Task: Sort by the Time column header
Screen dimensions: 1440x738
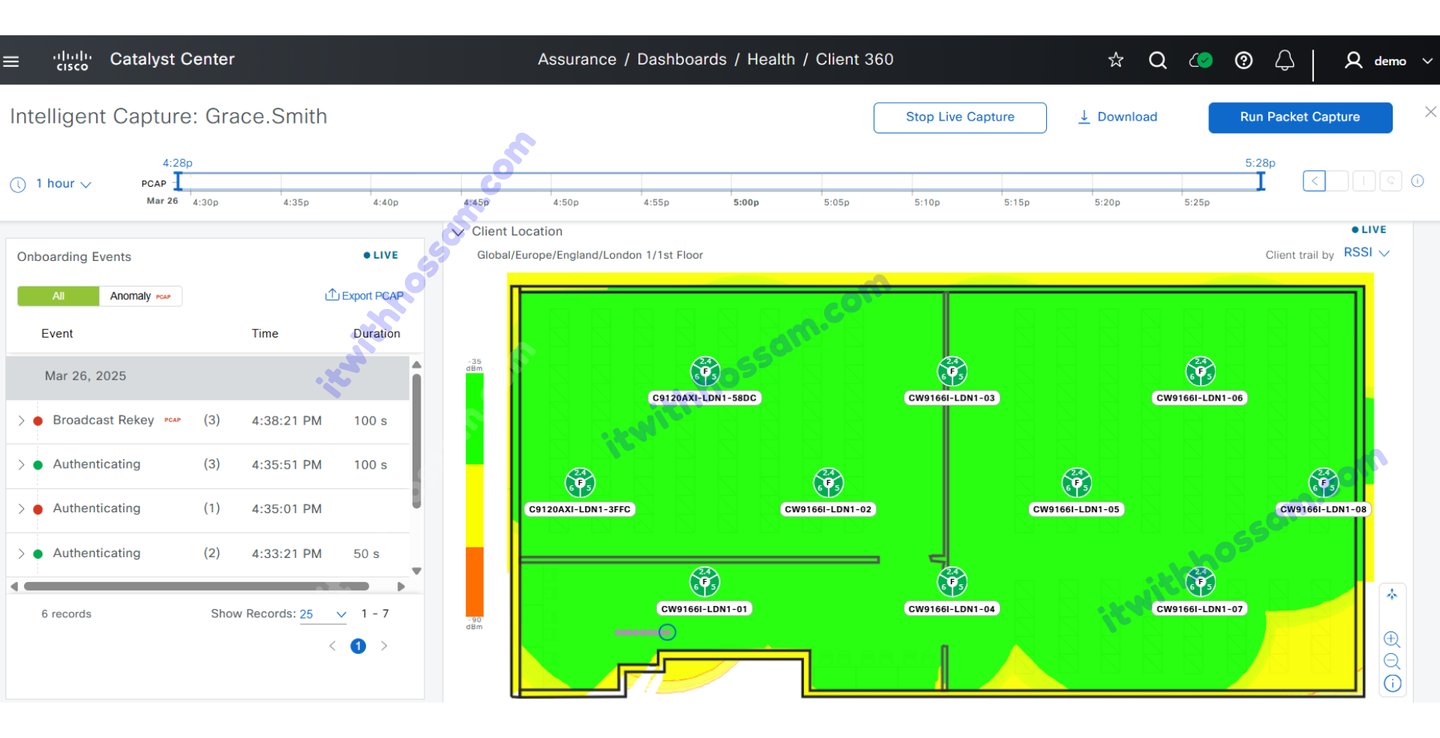Action: point(265,334)
